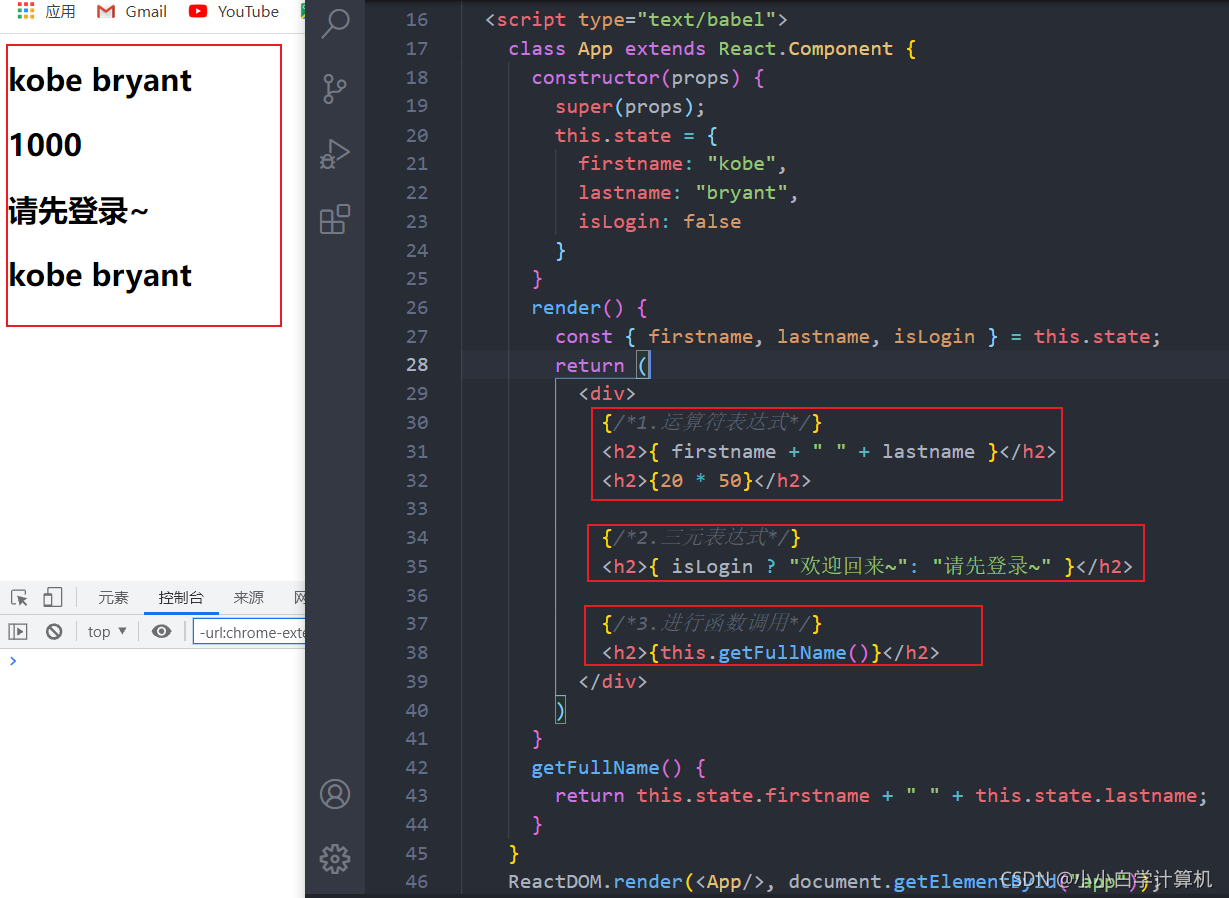Open Run and Debug view in VS Code

335,154
